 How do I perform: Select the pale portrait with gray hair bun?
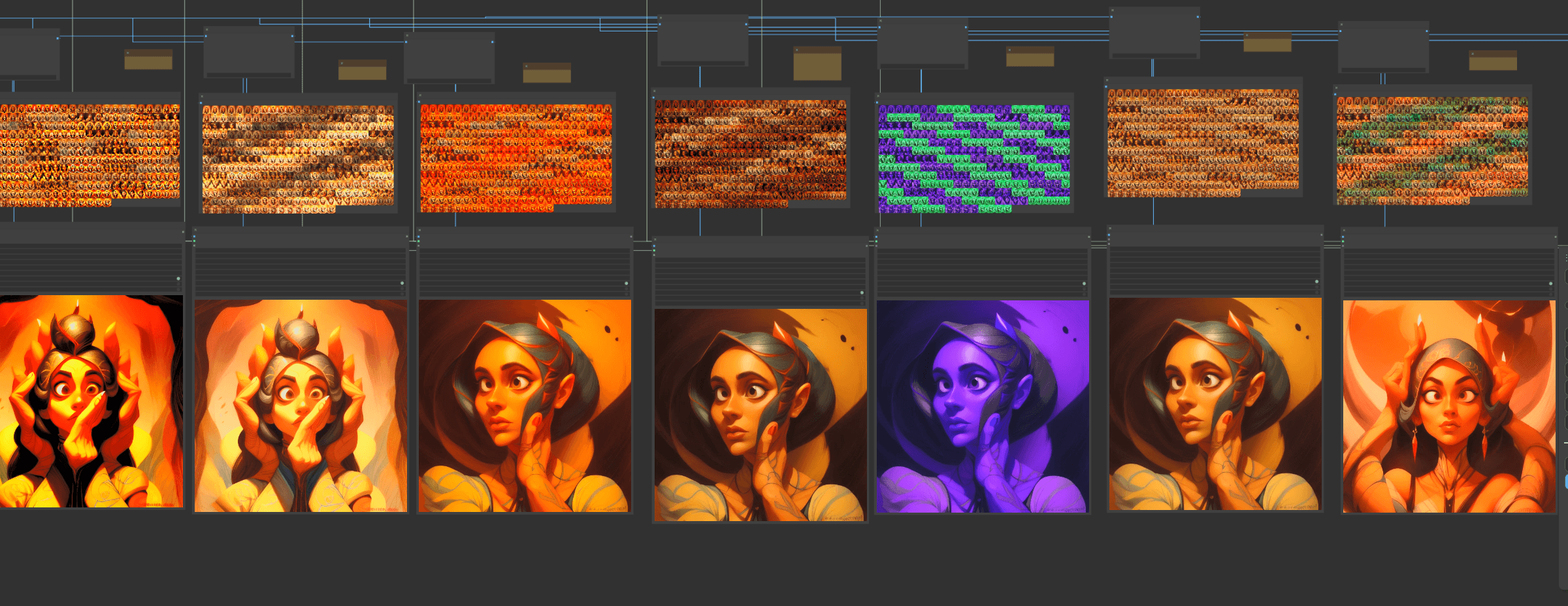[301, 406]
